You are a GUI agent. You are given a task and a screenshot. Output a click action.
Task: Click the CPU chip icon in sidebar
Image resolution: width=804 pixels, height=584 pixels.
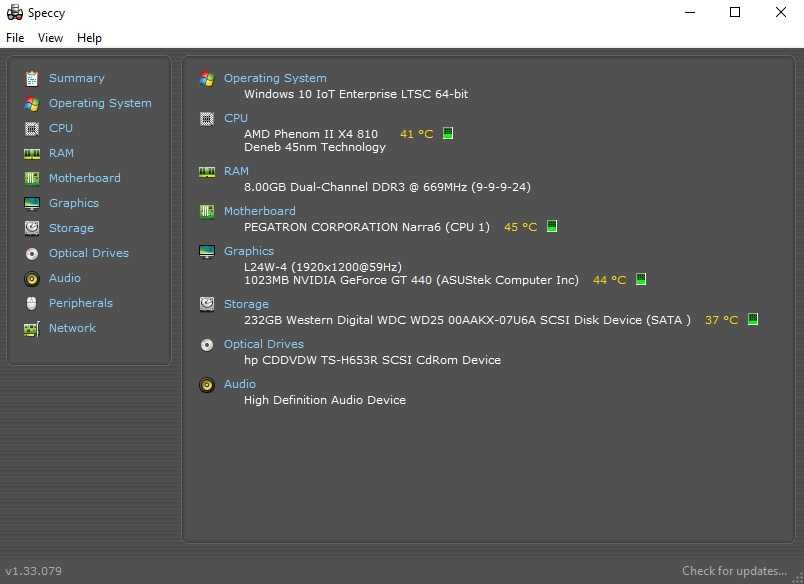(32, 128)
